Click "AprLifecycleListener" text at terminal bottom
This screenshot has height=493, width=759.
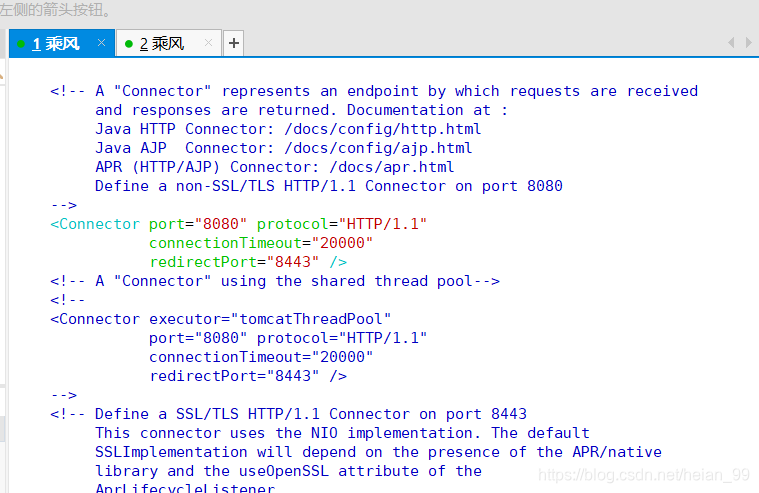[x=185, y=488]
